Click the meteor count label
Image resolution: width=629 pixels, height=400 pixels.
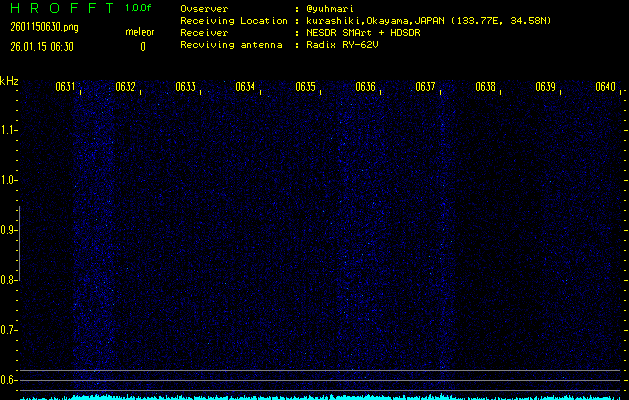point(141,32)
